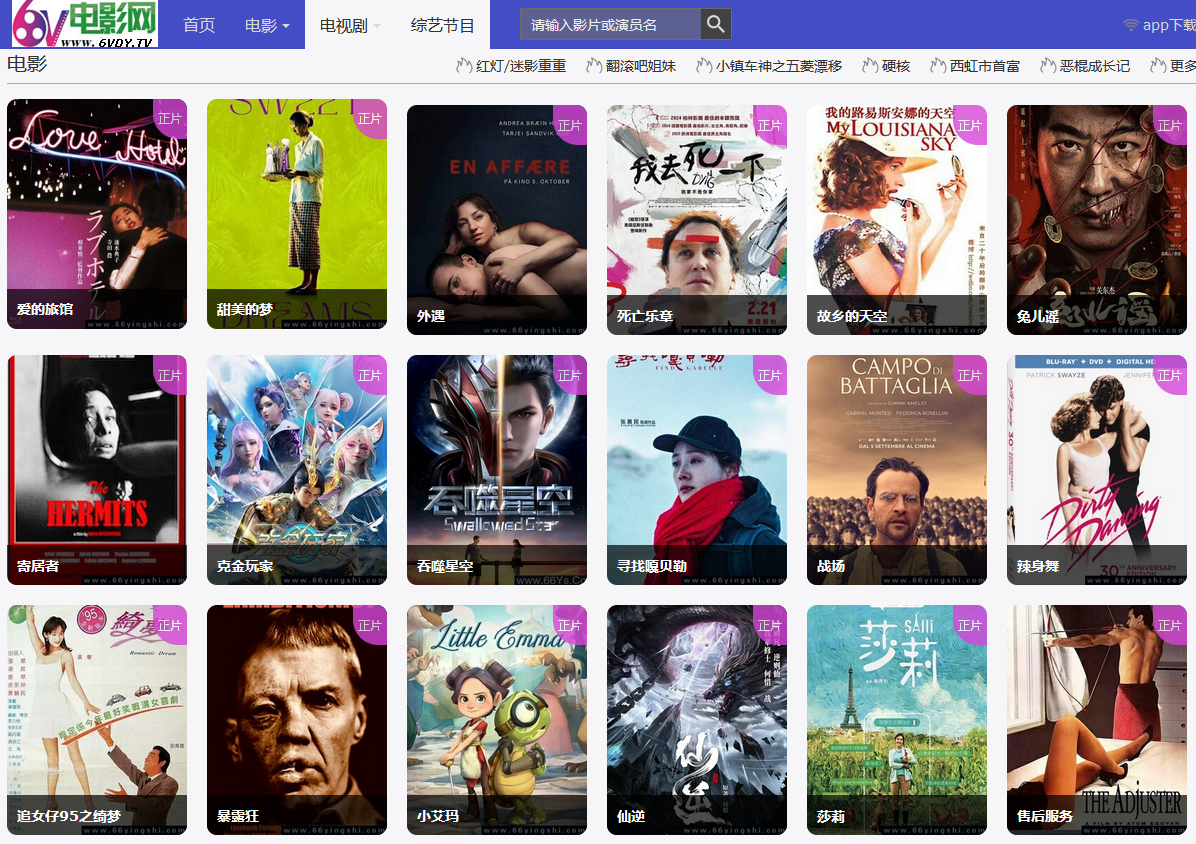Click 正片 badge on 吞噬星空 poster
Viewport: 1196px width, 844px height.
570,375
